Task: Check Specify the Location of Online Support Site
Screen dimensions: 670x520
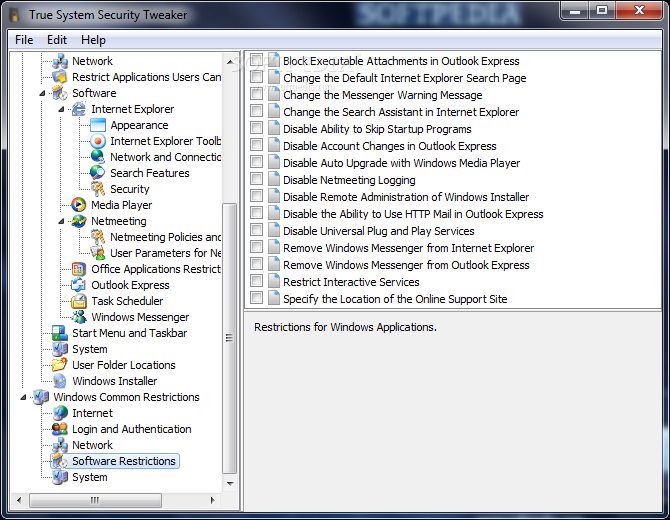Action: [256, 298]
